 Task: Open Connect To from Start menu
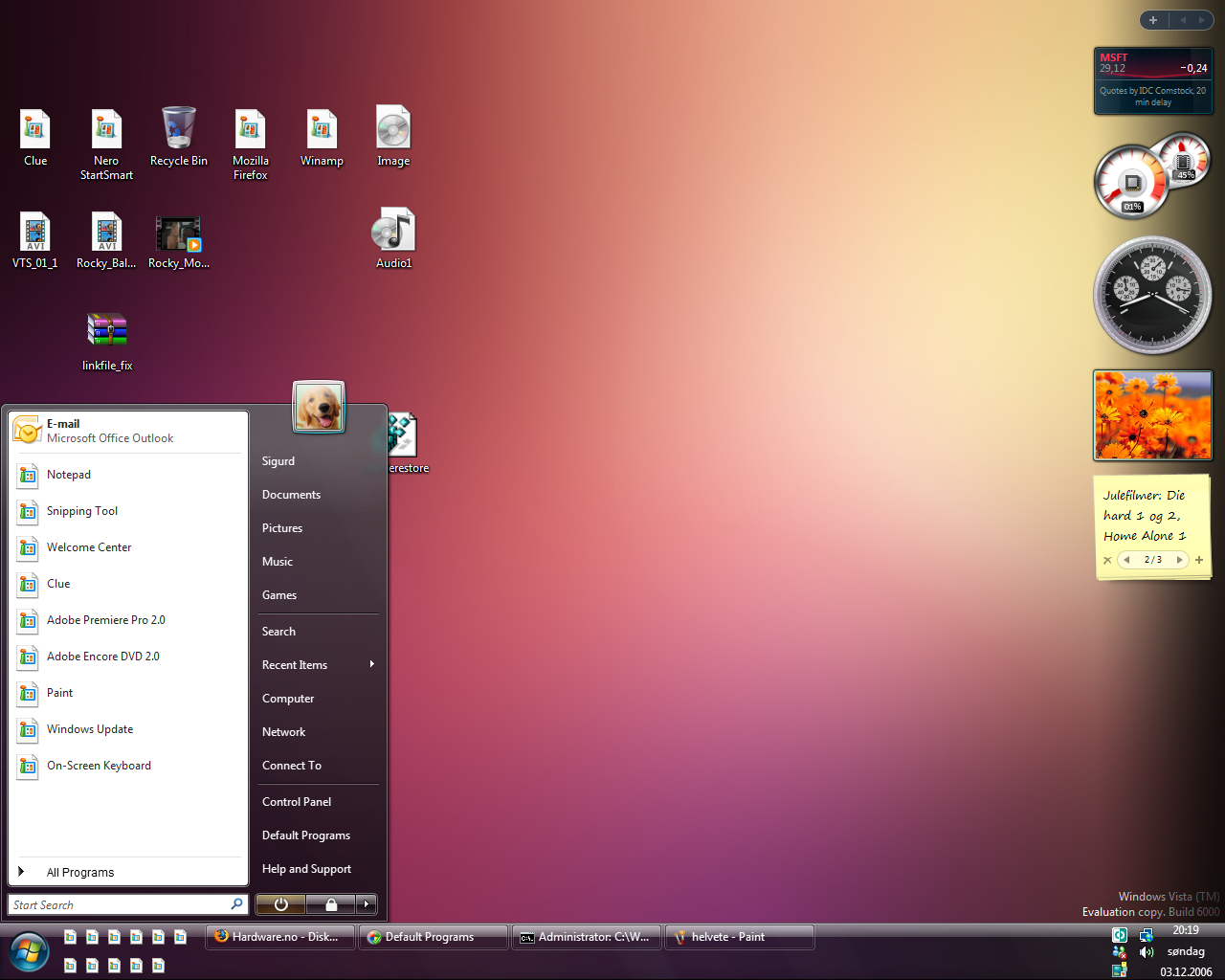pyautogui.click(x=318, y=766)
